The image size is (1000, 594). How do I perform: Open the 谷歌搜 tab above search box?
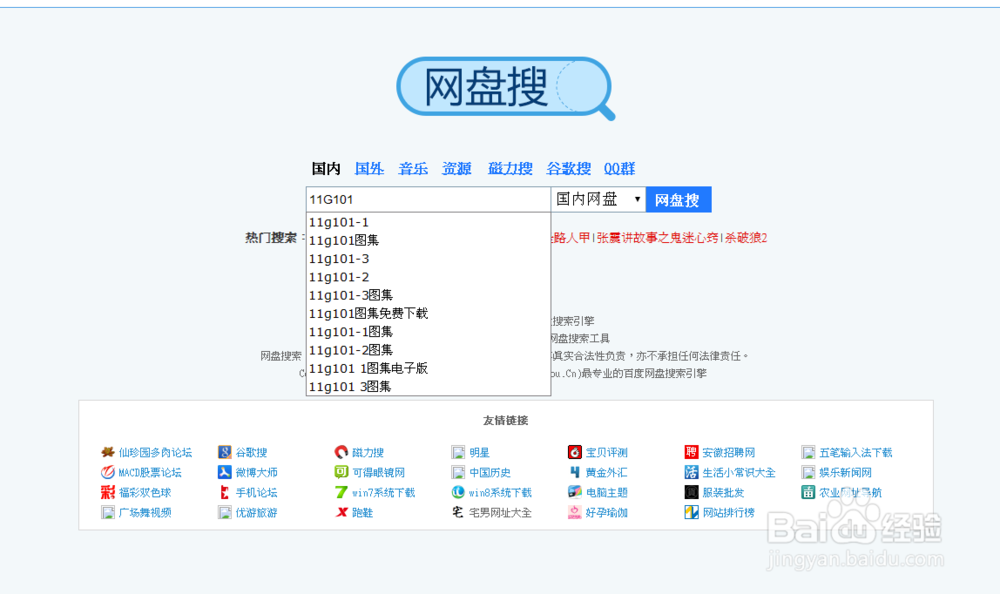[x=568, y=168]
